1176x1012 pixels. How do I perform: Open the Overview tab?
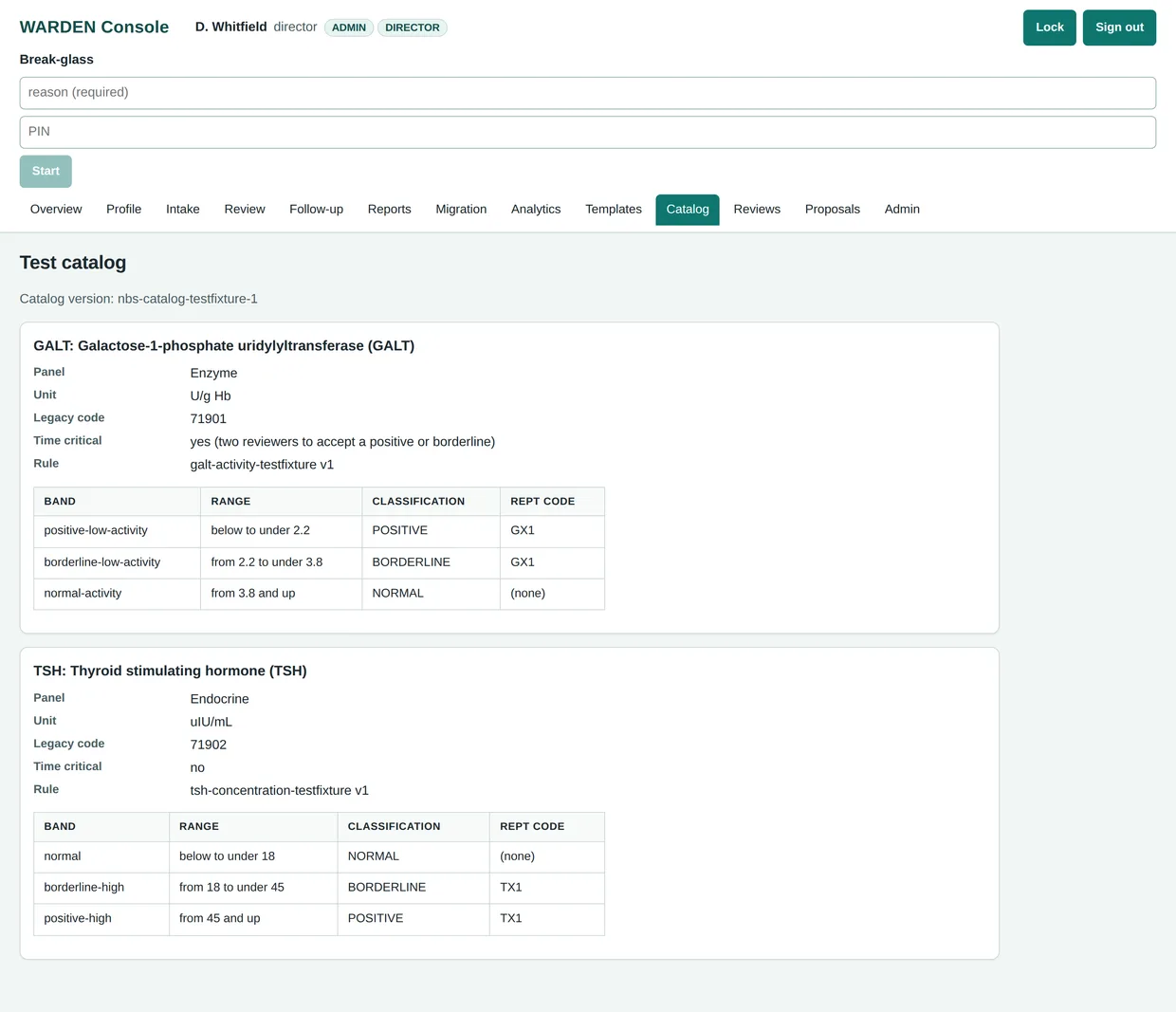(56, 210)
